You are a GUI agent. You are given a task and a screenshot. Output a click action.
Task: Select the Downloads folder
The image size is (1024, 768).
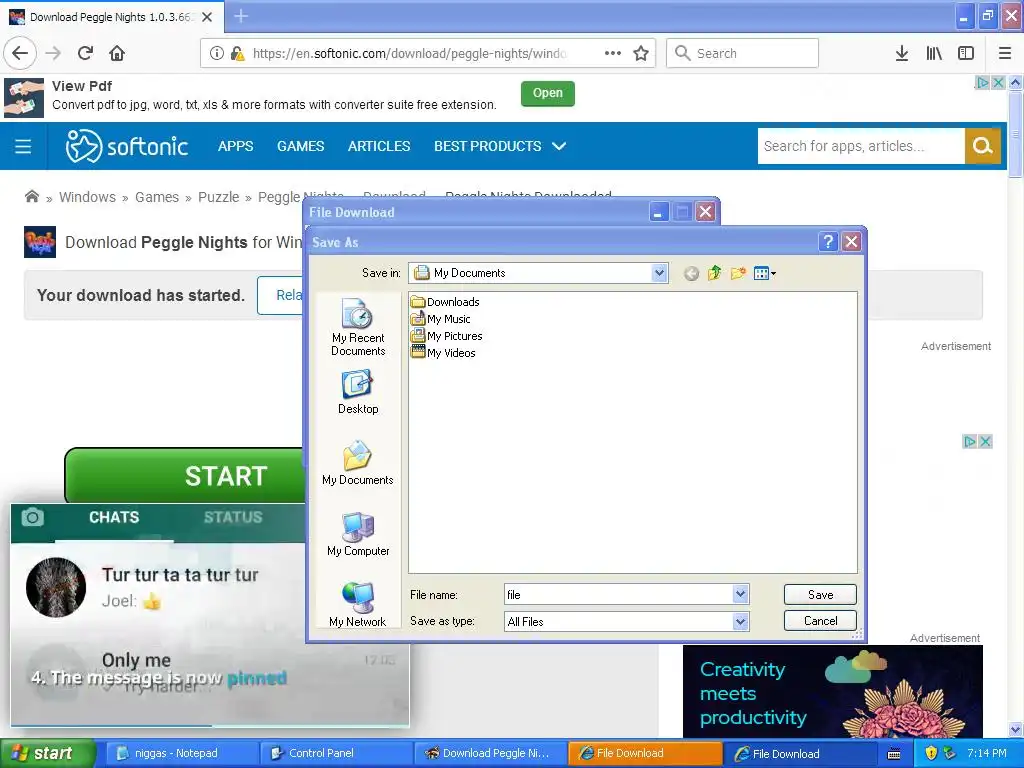[x=445, y=302]
